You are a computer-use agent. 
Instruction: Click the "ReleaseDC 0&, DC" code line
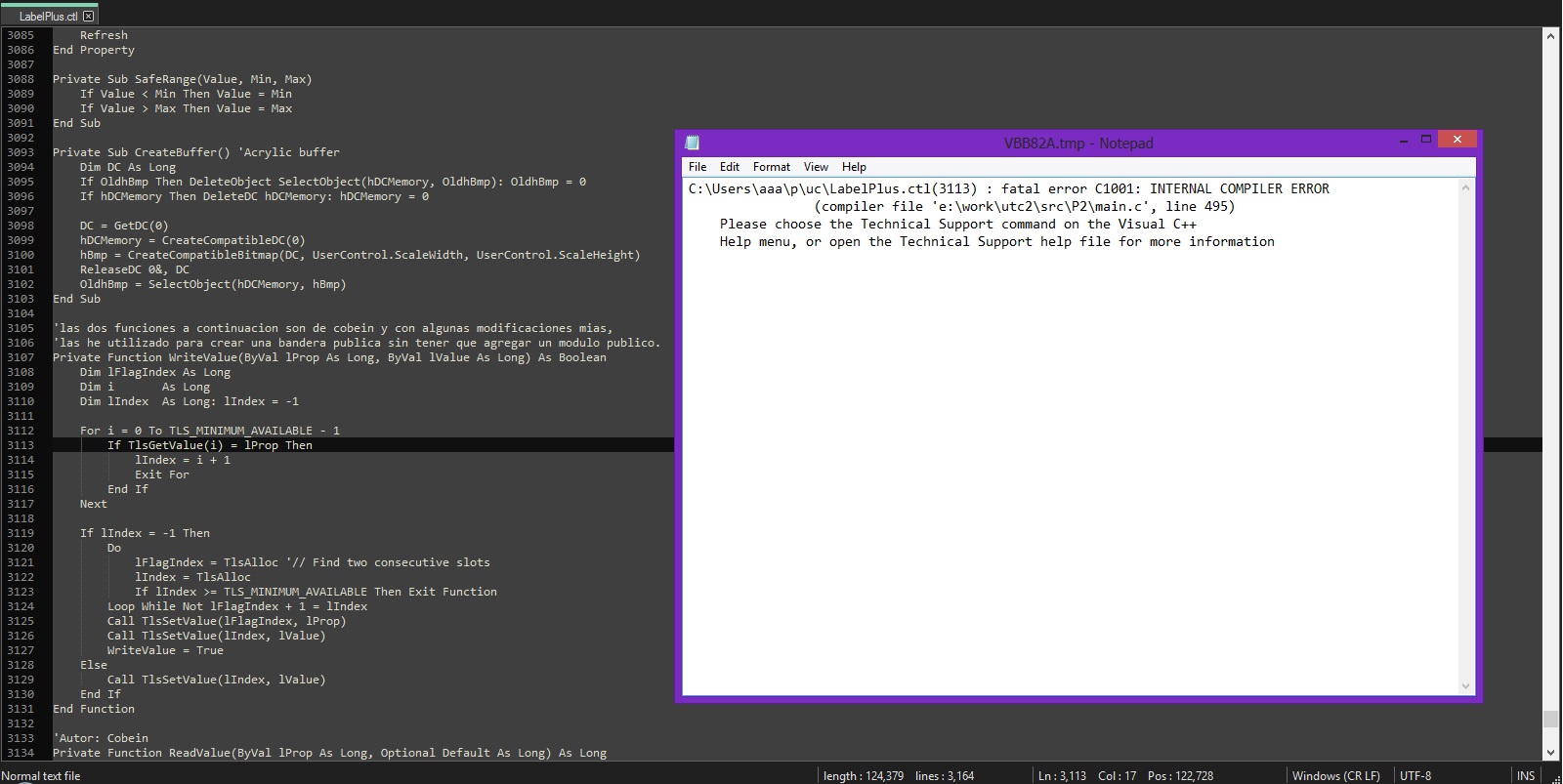point(135,269)
